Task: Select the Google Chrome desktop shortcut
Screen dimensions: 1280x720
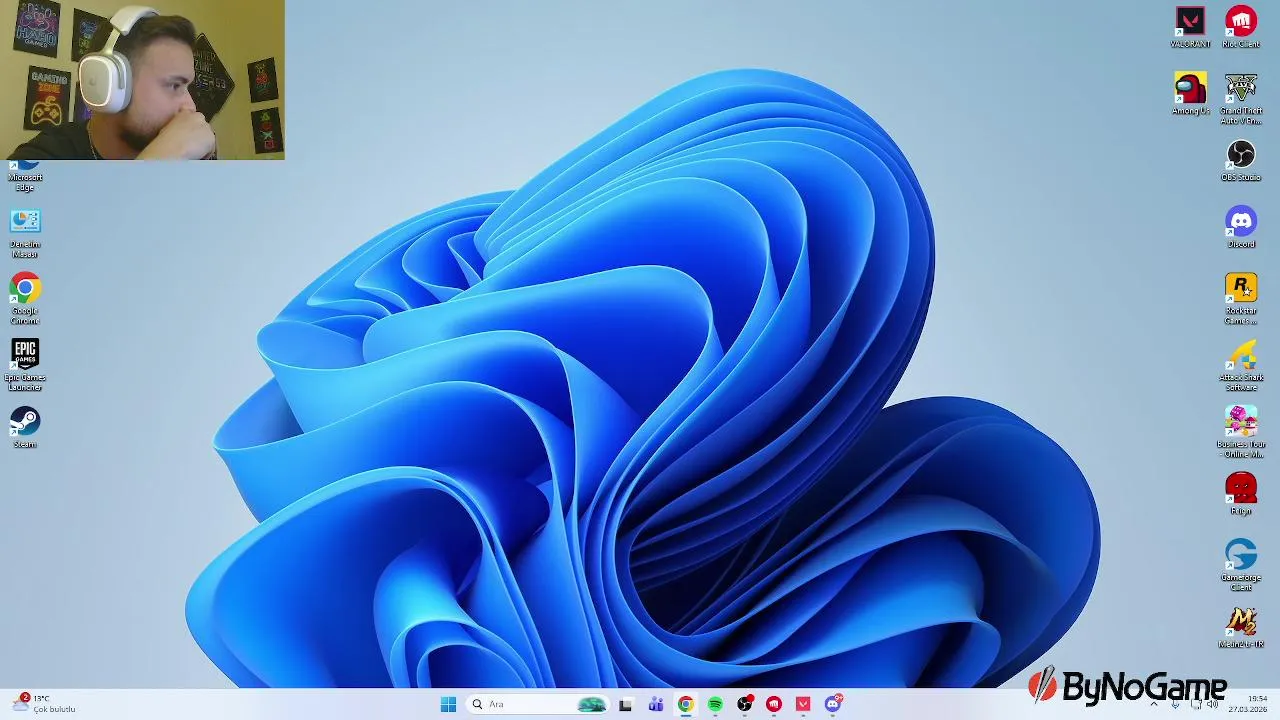Action: click(x=25, y=299)
